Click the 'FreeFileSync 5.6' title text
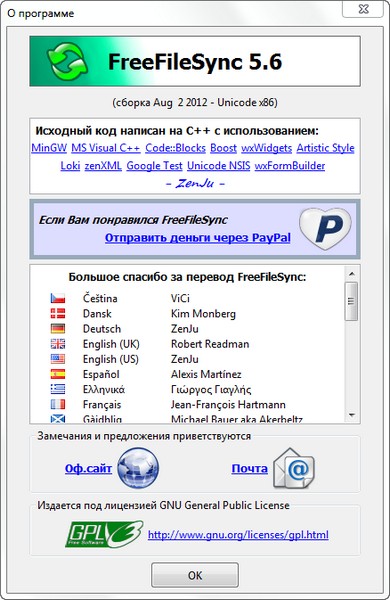The width and height of the screenshot is (390, 600). (195, 62)
